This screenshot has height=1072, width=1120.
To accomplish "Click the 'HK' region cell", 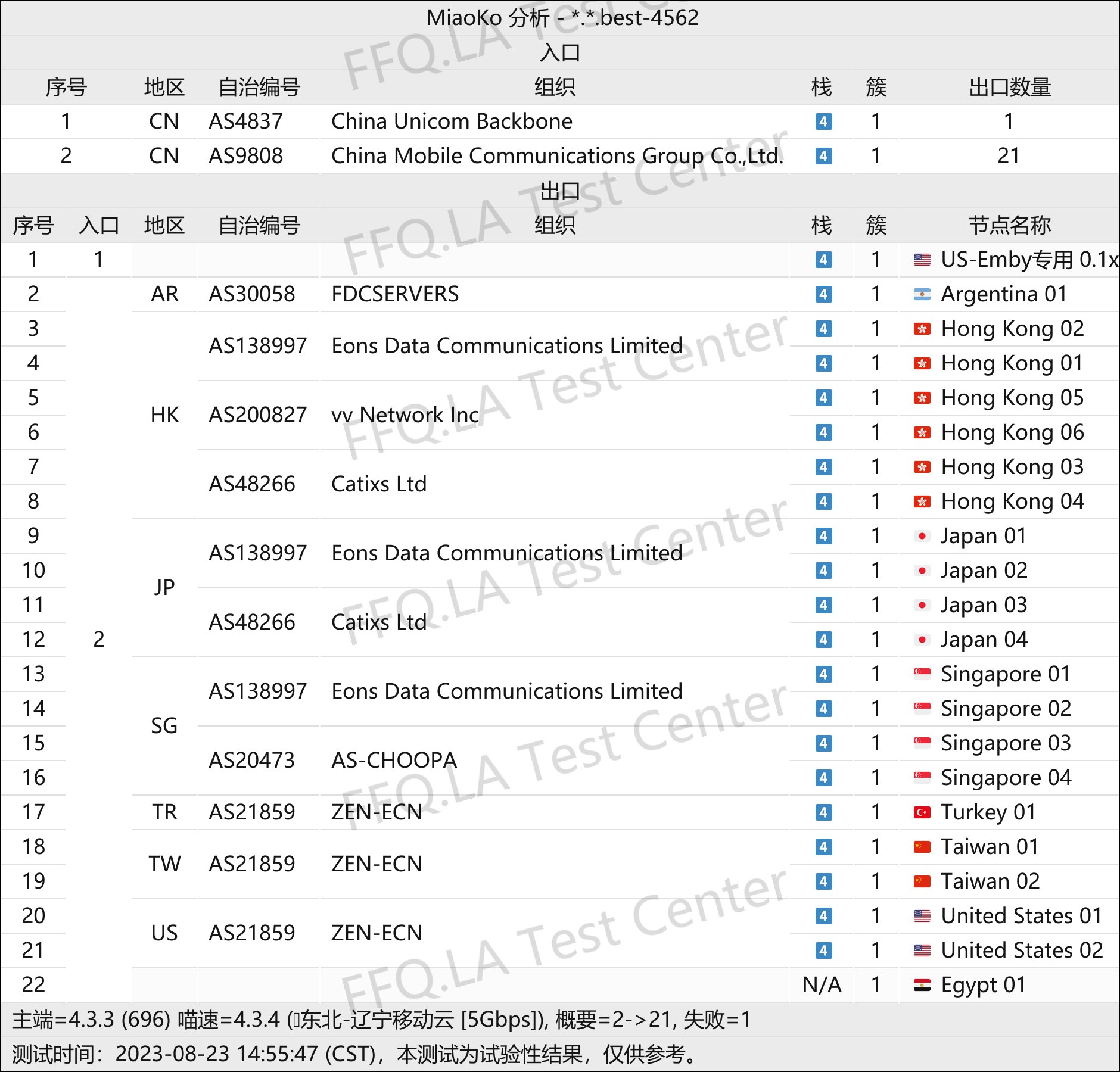I will 164,415.
